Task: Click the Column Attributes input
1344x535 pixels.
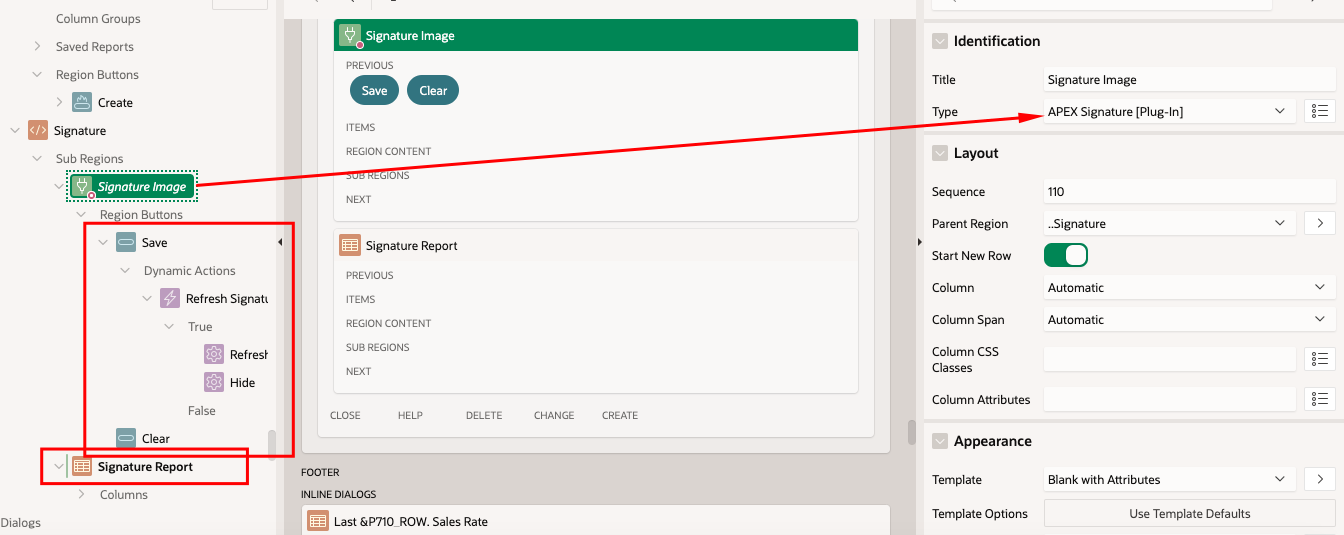Action: tap(1169, 399)
